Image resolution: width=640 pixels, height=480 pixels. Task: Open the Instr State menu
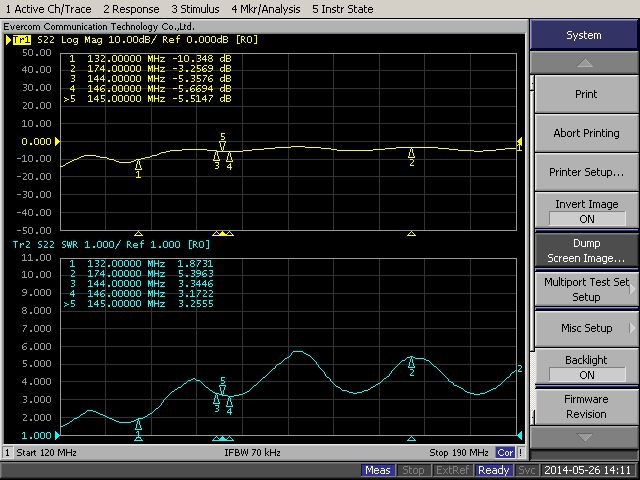pos(342,9)
